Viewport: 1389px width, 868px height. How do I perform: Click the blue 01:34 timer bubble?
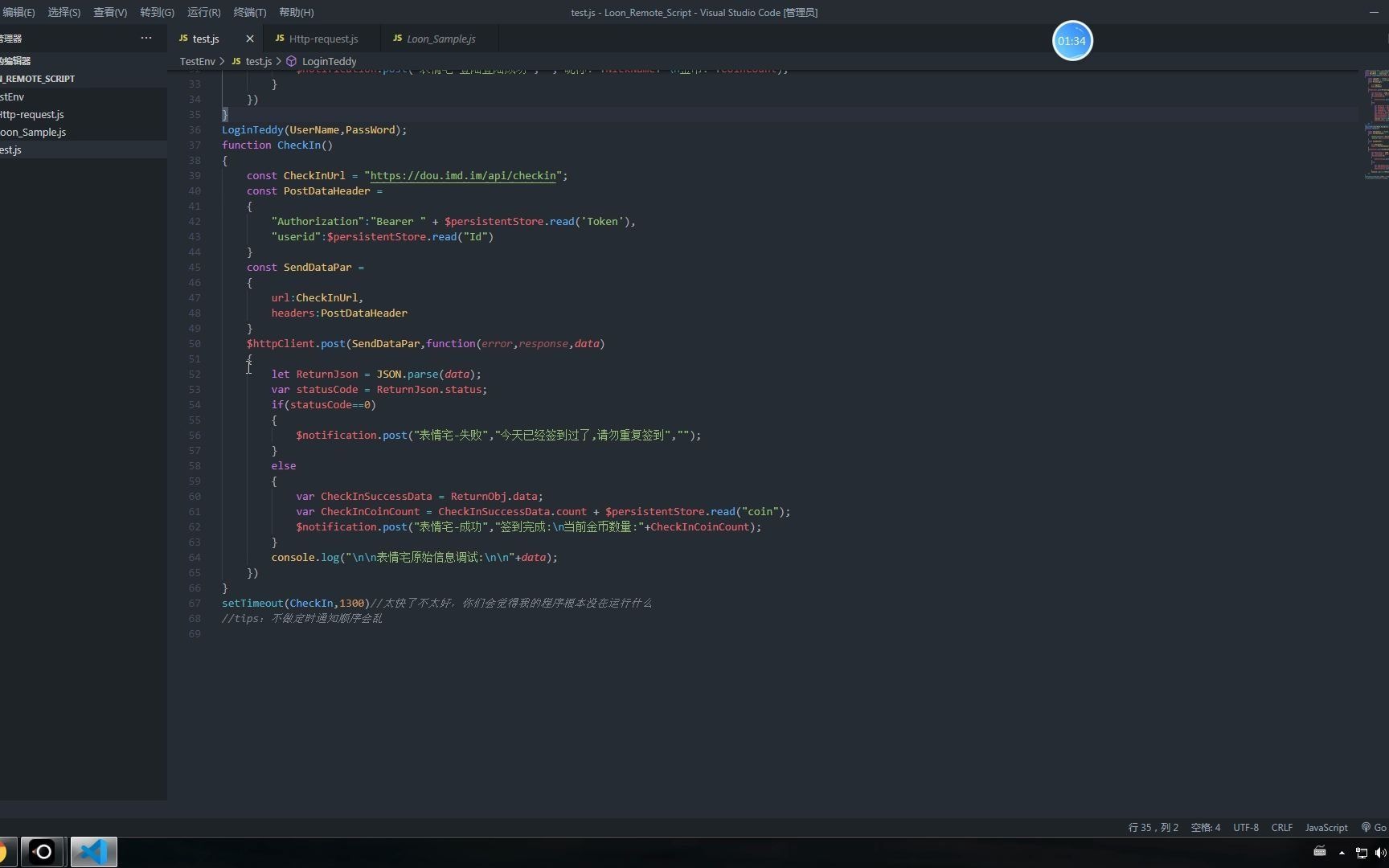click(1072, 41)
